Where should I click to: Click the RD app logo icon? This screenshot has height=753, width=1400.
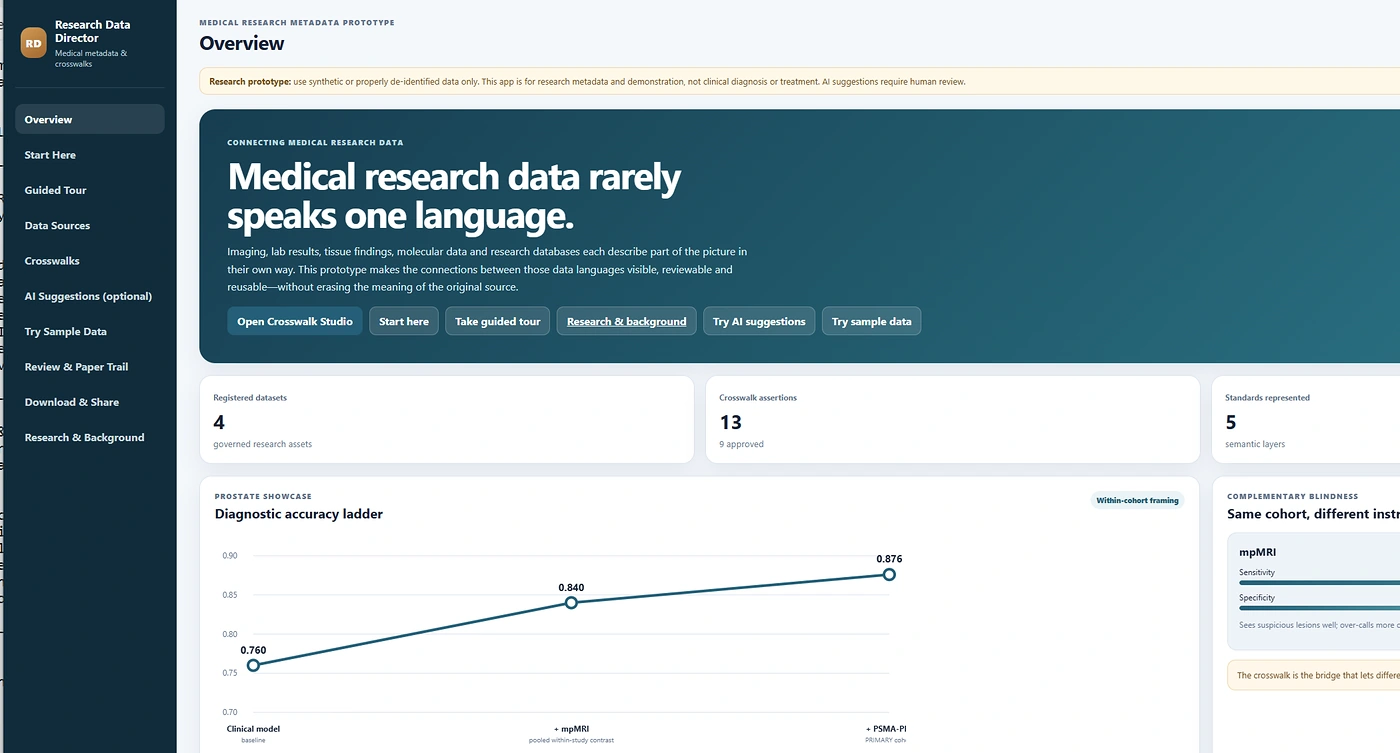pos(34,43)
